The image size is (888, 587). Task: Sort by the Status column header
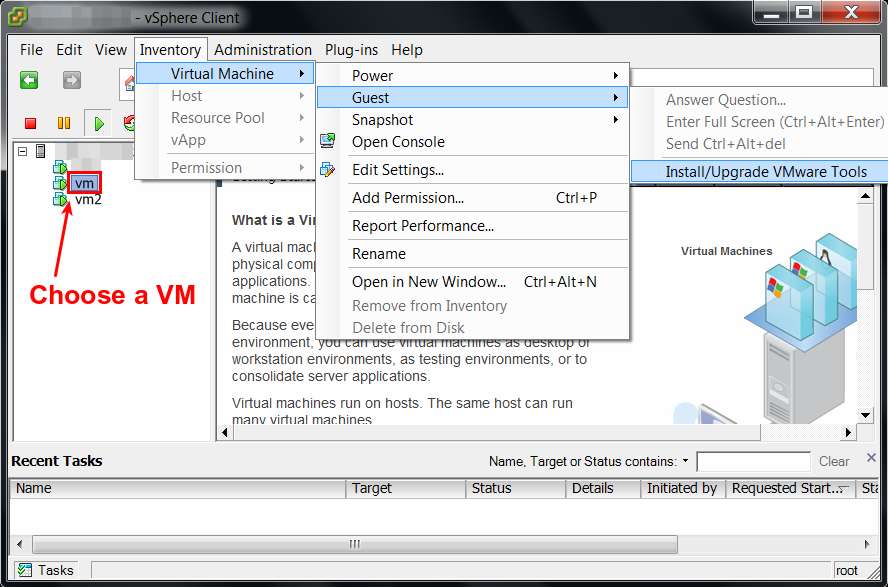coord(515,488)
